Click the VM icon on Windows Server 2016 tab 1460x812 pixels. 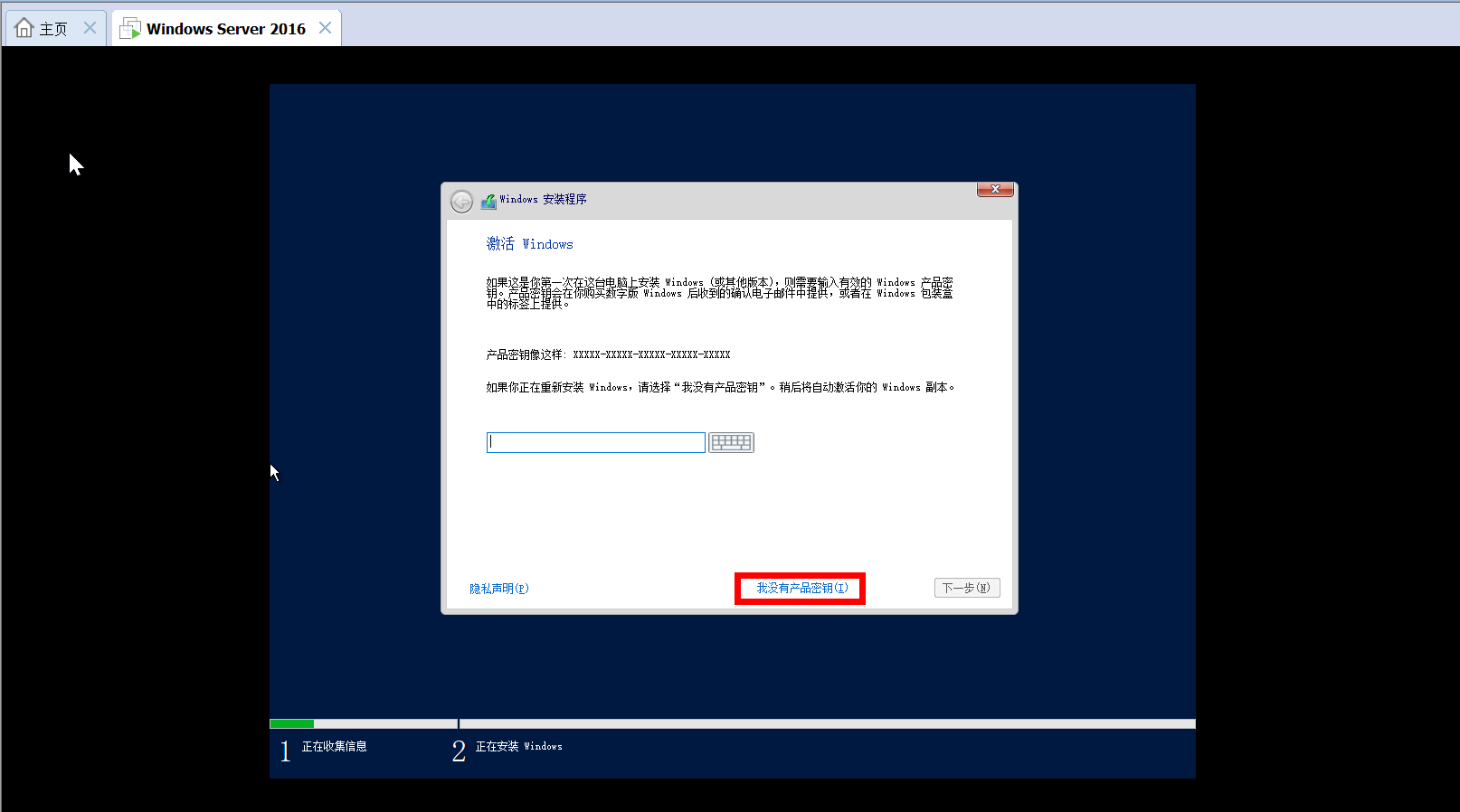130,28
